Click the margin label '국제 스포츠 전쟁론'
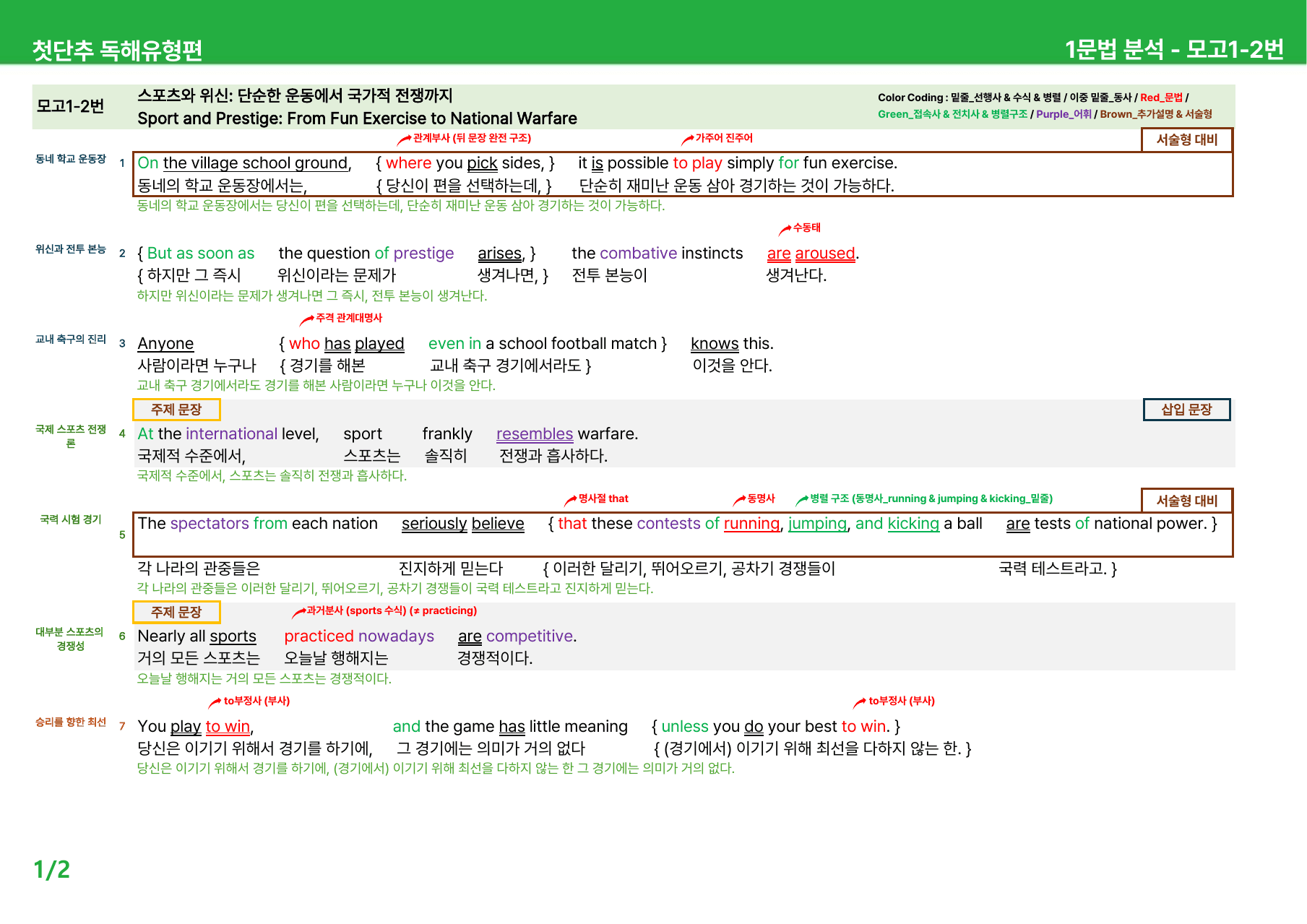Viewport: 1307px width, 924px height. pyautogui.click(x=71, y=436)
